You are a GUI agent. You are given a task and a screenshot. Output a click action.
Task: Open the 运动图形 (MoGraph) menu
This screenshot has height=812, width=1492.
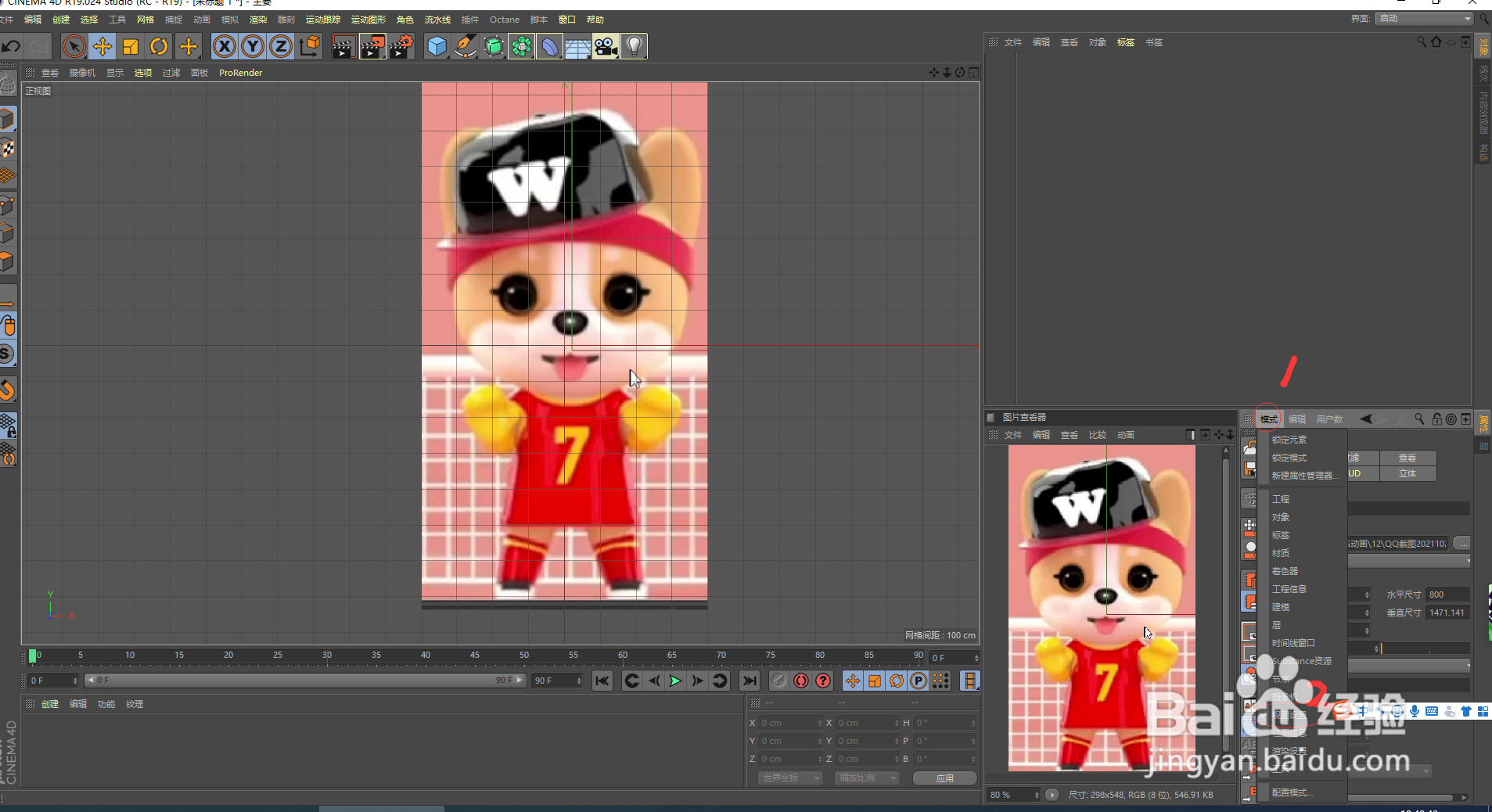point(368,20)
